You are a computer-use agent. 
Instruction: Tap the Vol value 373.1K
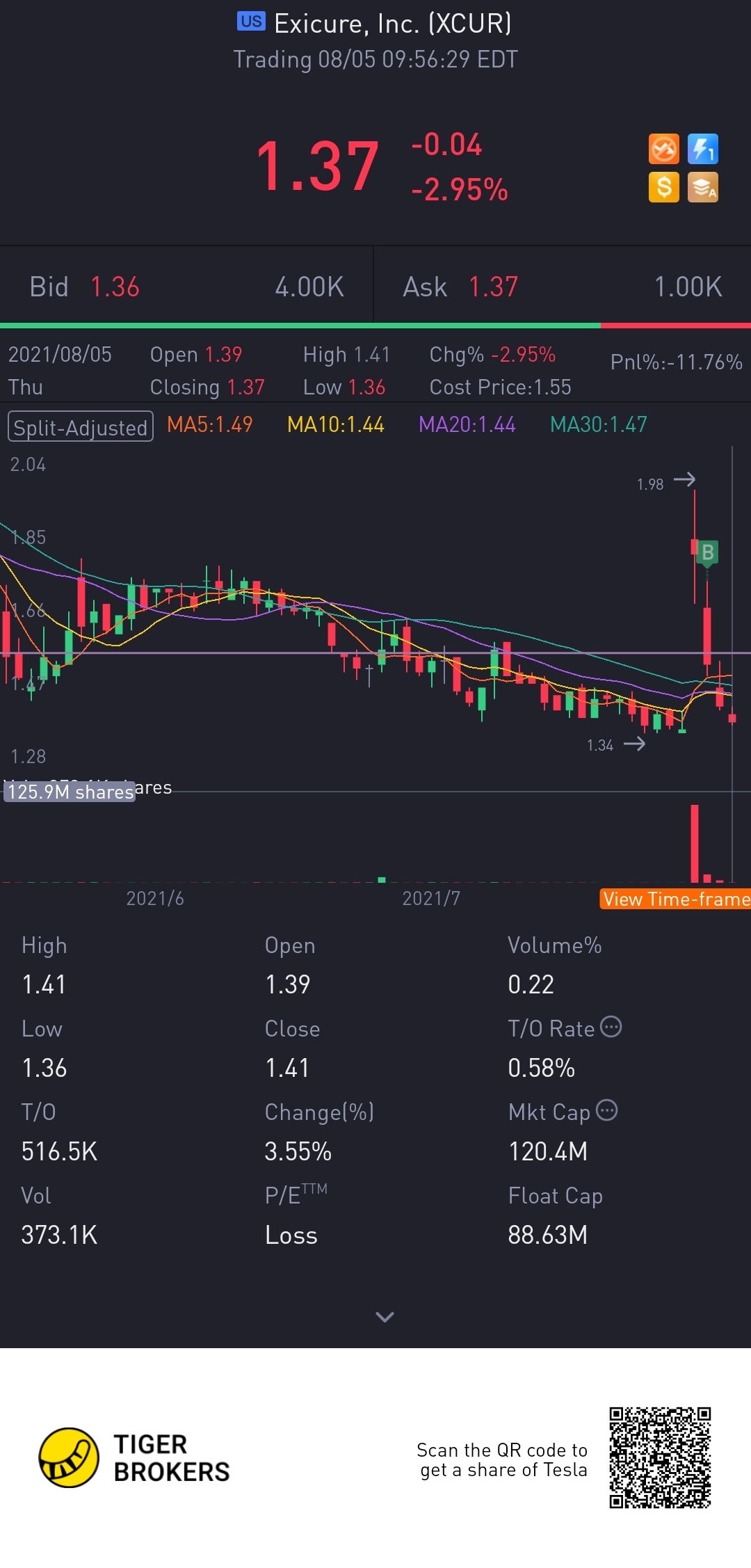[x=59, y=1235]
